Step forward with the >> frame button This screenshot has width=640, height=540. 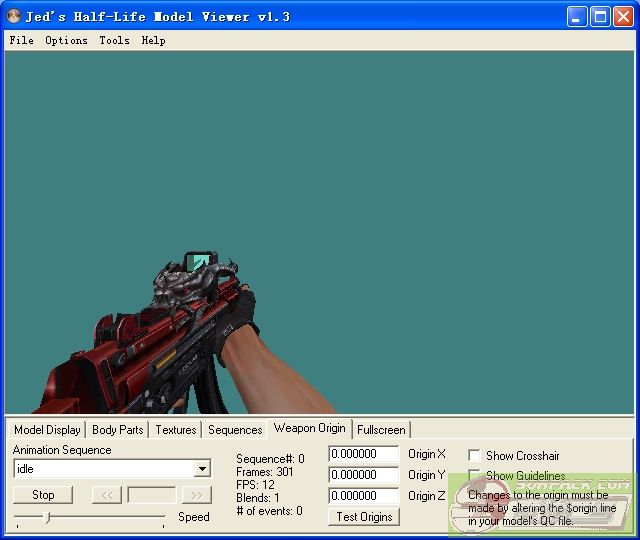(x=196, y=494)
